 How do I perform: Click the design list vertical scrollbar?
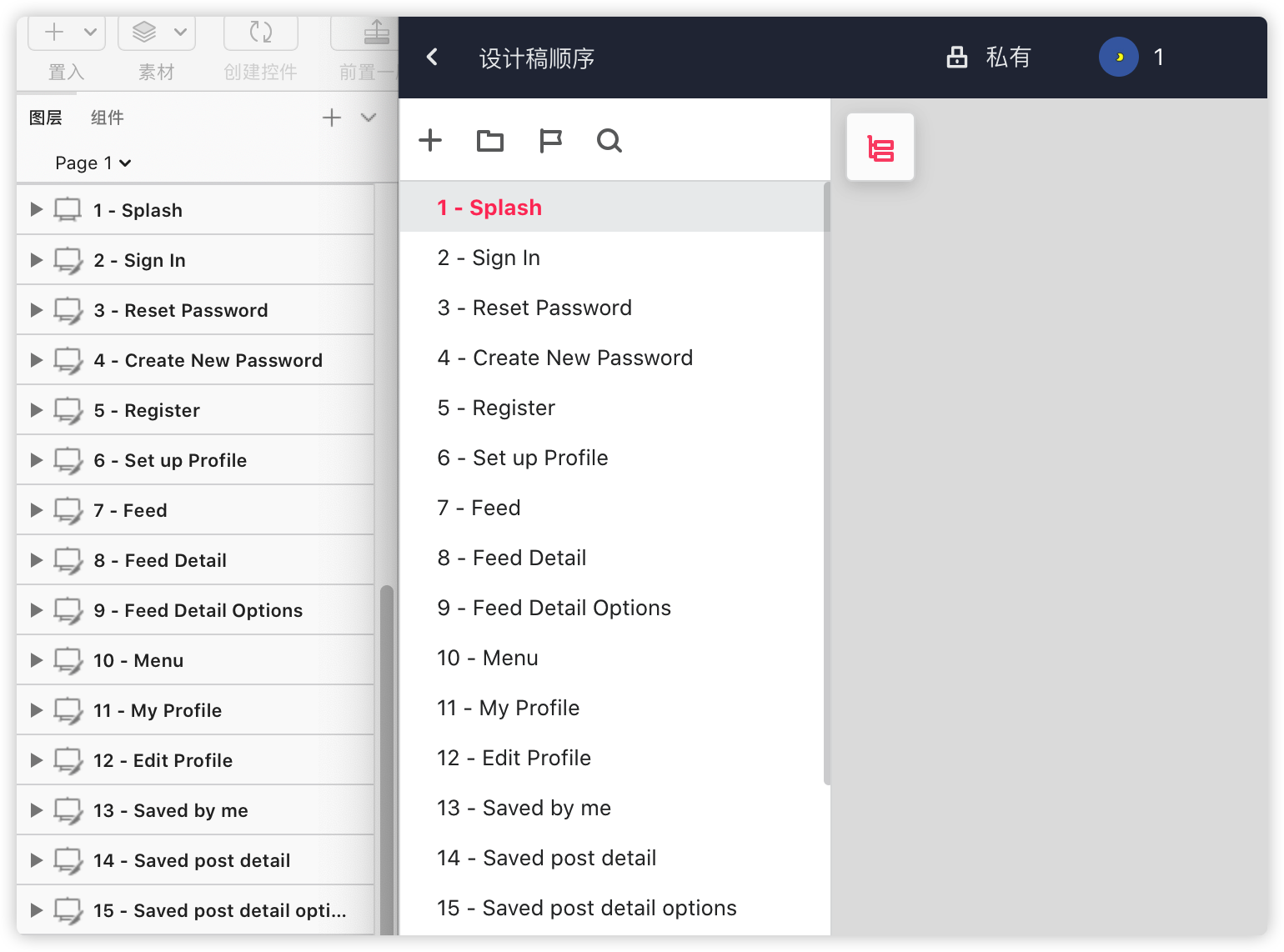(826, 484)
